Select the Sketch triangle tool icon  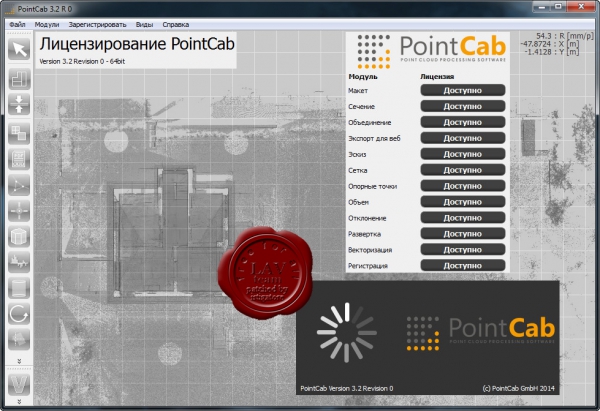[x=19, y=185]
